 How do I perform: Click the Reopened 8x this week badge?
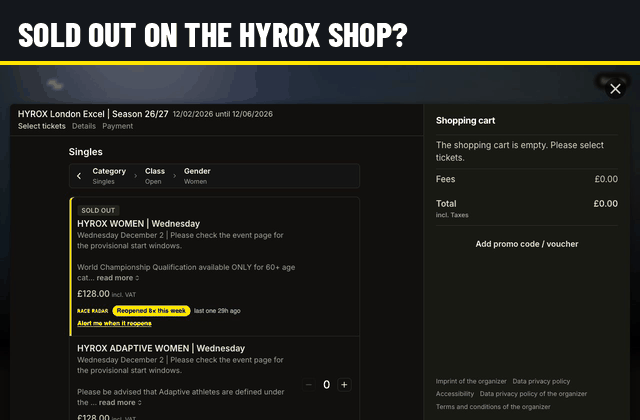pyautogui.click(x=151, y=311)
